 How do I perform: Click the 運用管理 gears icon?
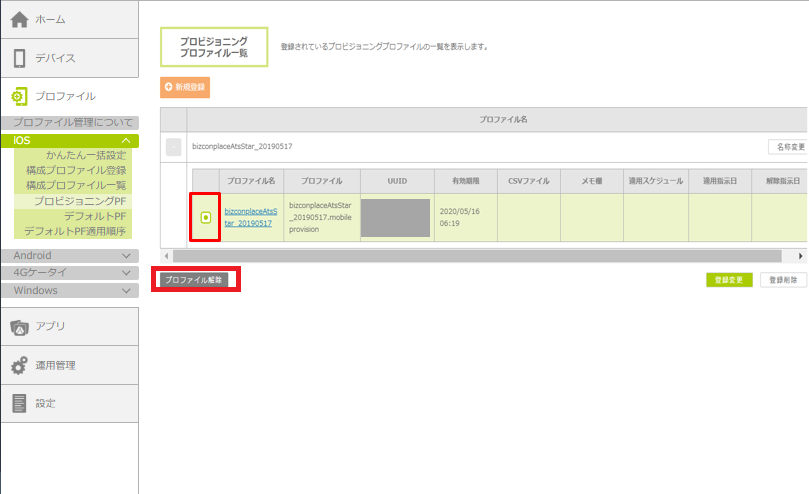[x=19, y=365]
